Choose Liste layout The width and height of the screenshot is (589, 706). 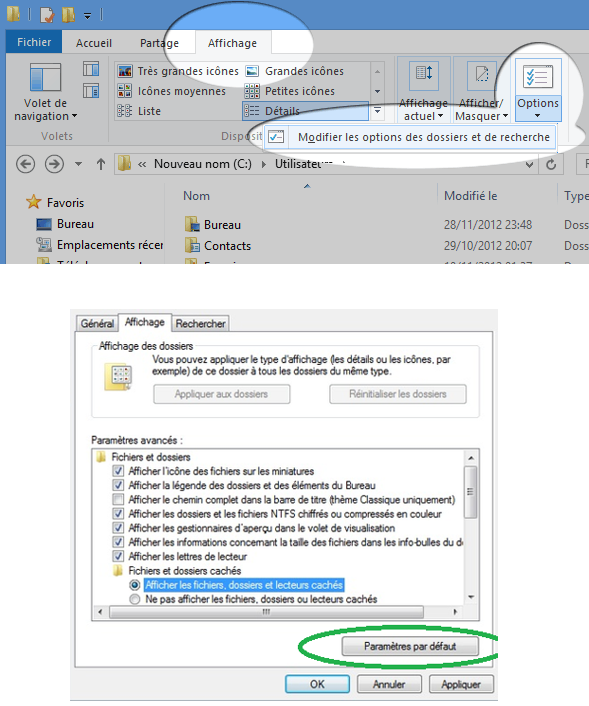(139, 111)
